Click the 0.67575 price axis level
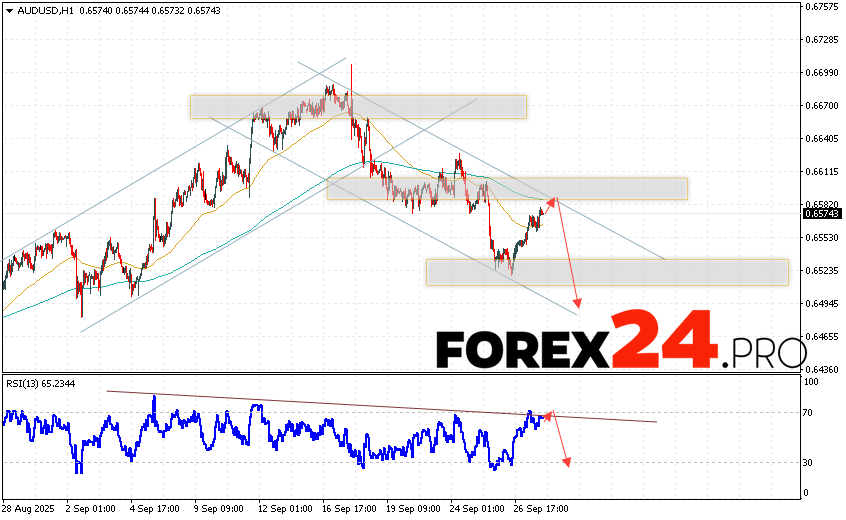The image size is (846, 520). coord(822,7)
